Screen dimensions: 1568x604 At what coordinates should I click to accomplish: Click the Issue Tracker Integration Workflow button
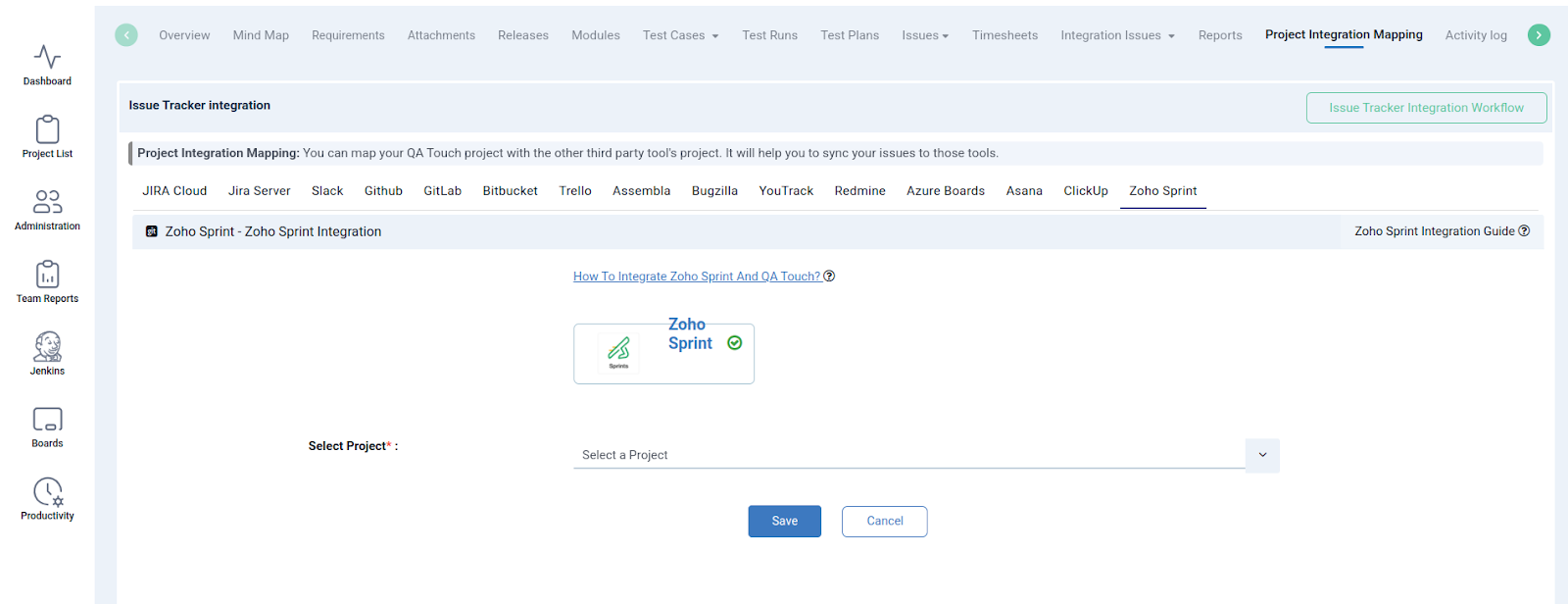1426,108
